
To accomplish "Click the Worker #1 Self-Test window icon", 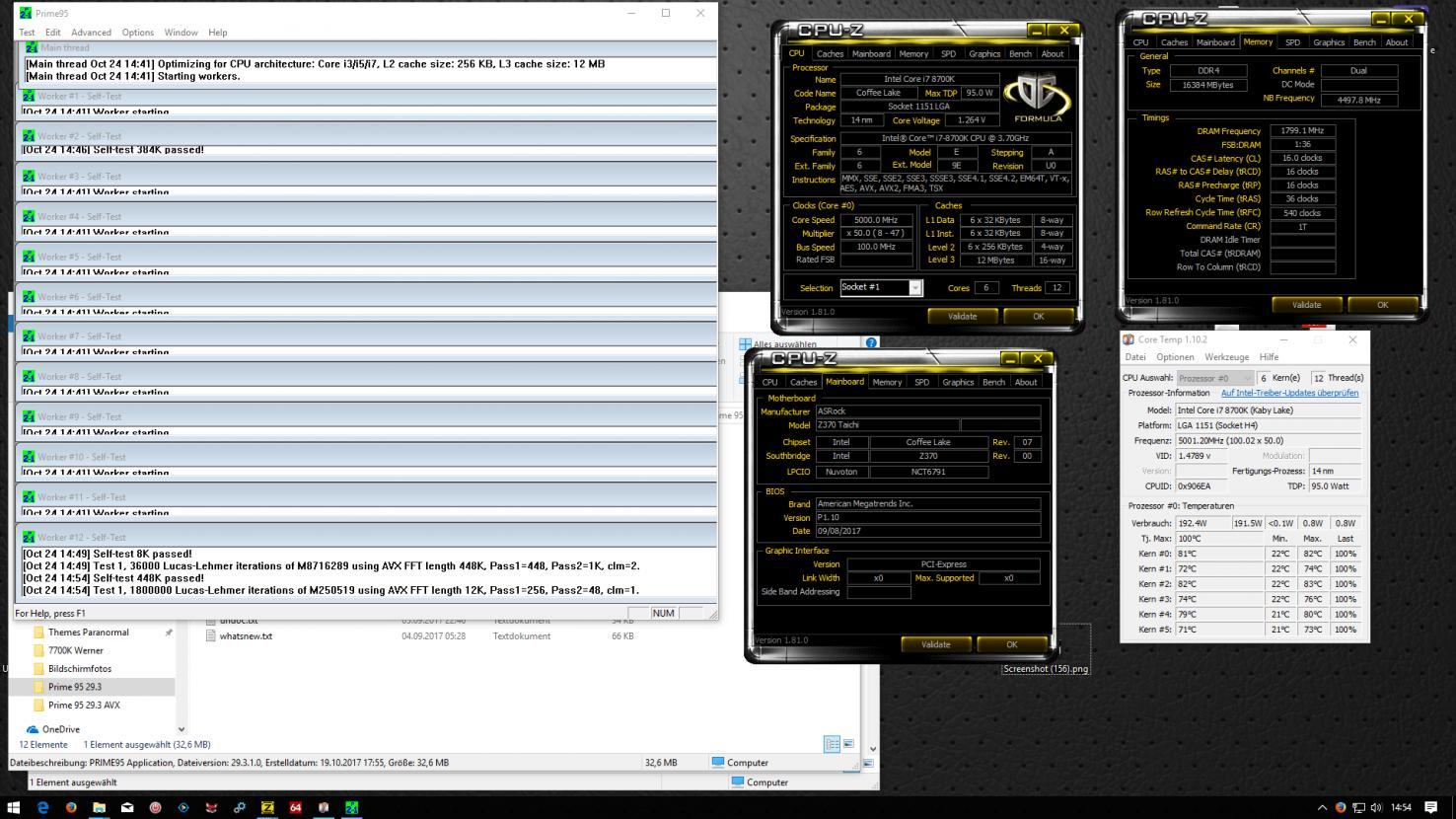I will (29, 96).
